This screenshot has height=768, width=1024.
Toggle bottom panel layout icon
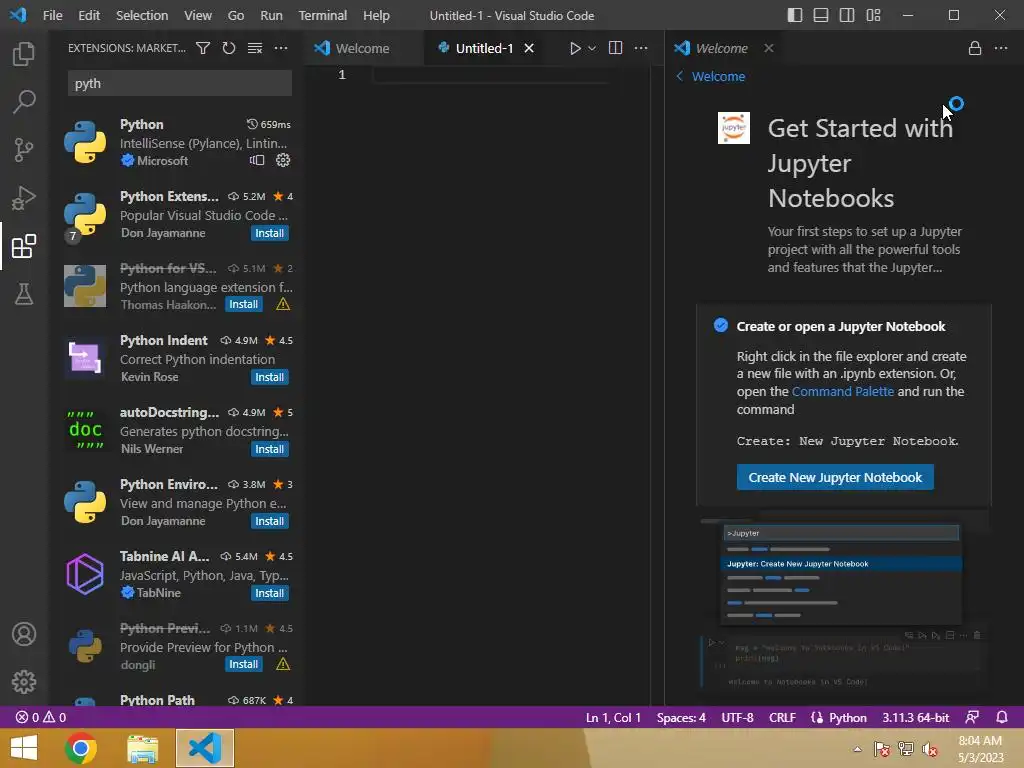point(821,15)
